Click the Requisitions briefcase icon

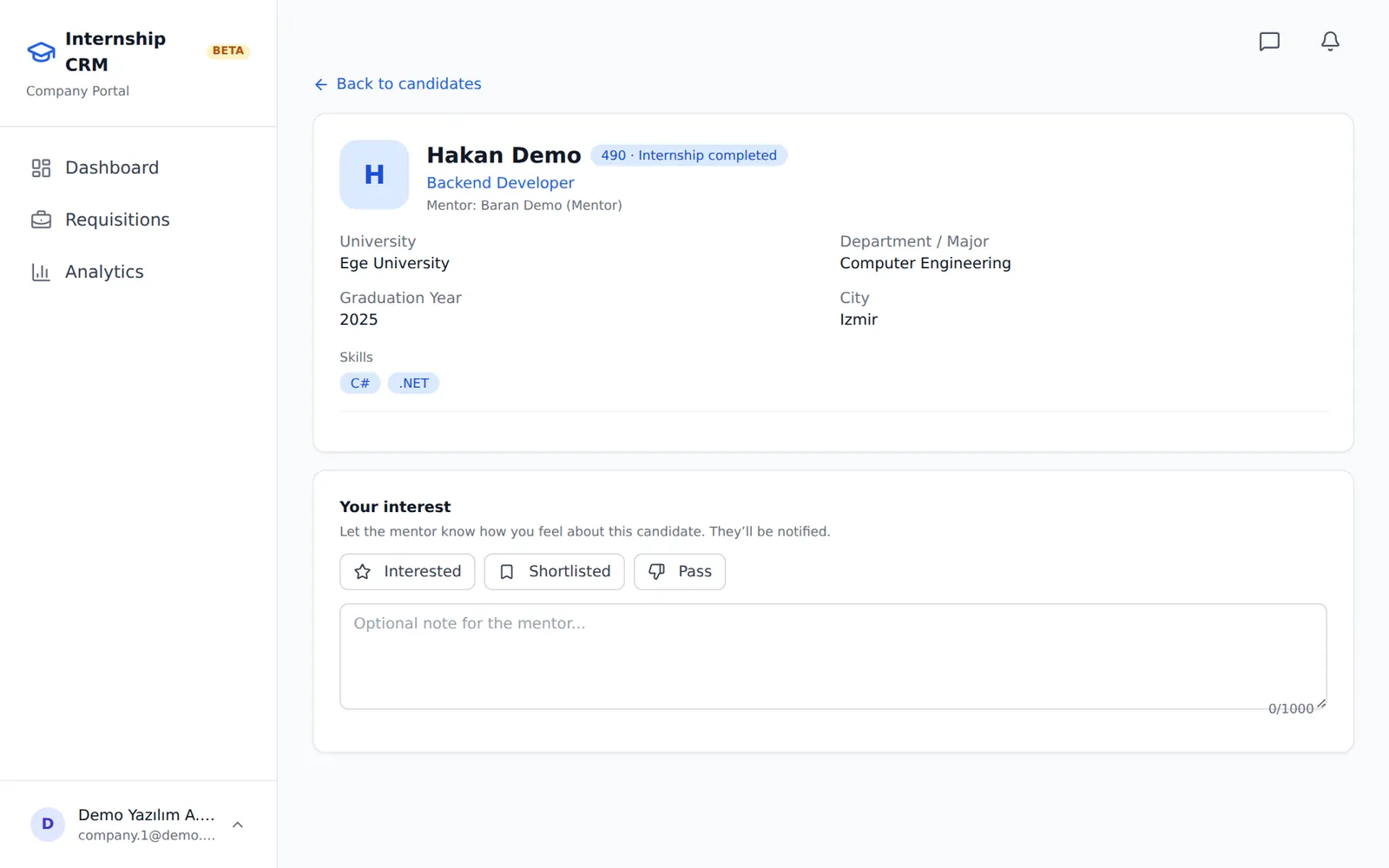coord(41,220)
